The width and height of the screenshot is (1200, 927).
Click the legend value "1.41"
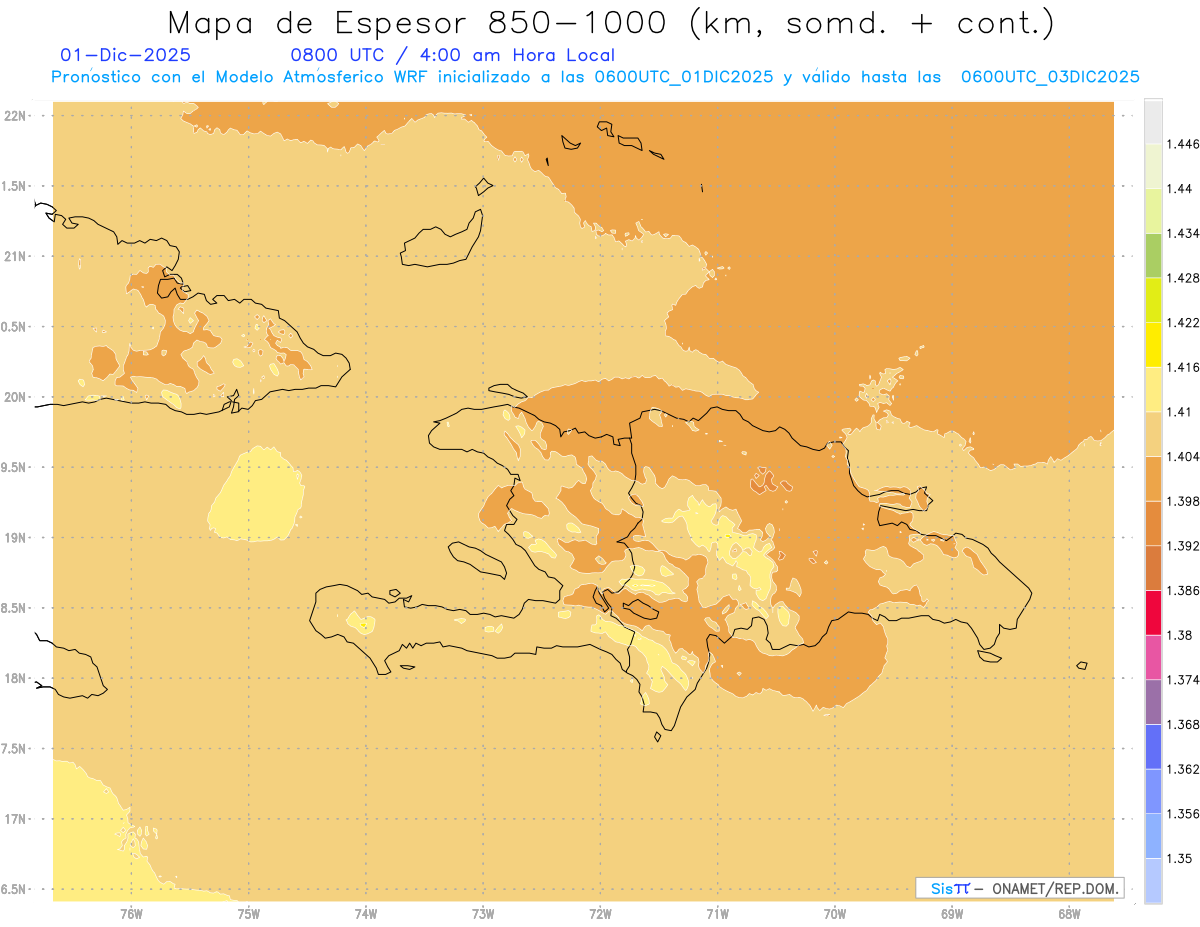pyautogui.click(x=1180, y=412)
